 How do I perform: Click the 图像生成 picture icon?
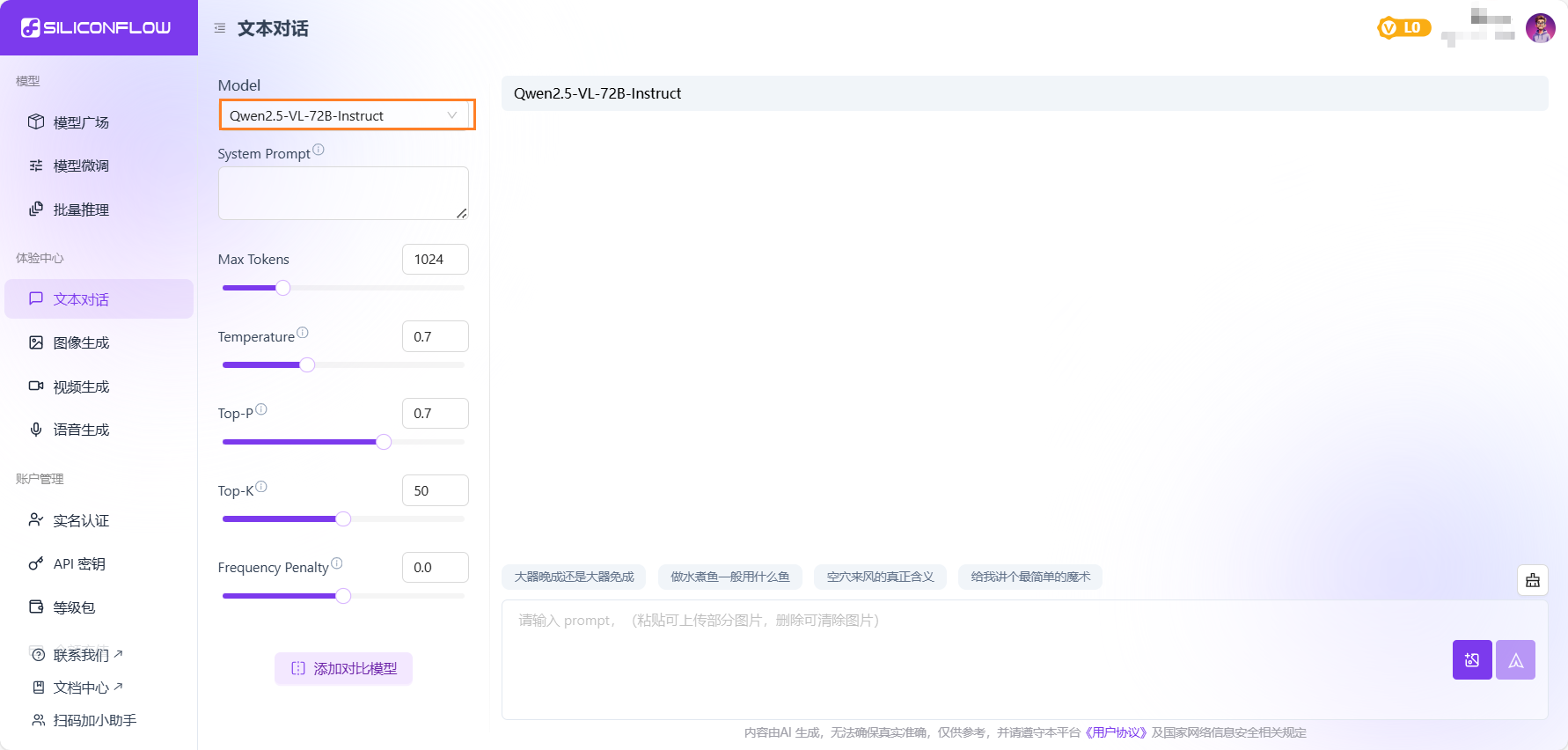coord(36,342)
